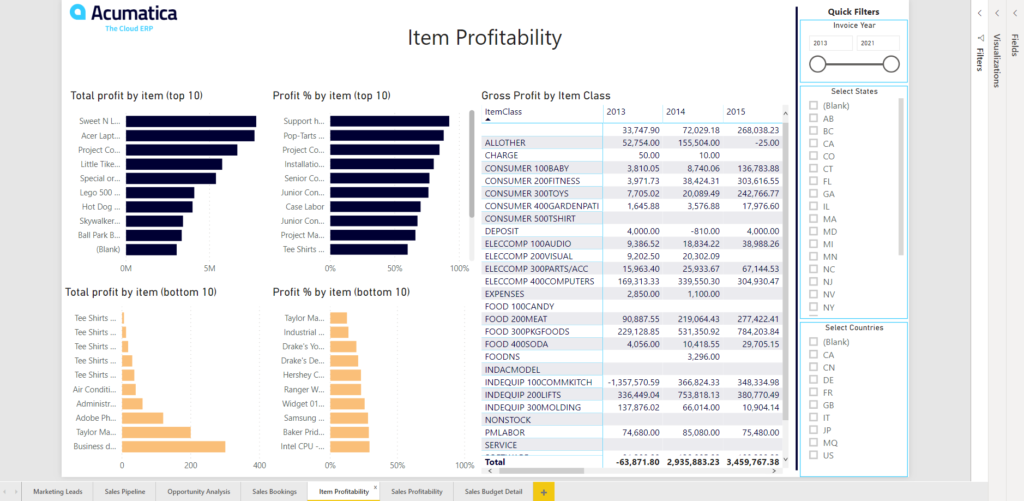This screenshot has width=1024, height=501.
Task: Go to Sales Budget Detail tab
Action: click(494, 492)
